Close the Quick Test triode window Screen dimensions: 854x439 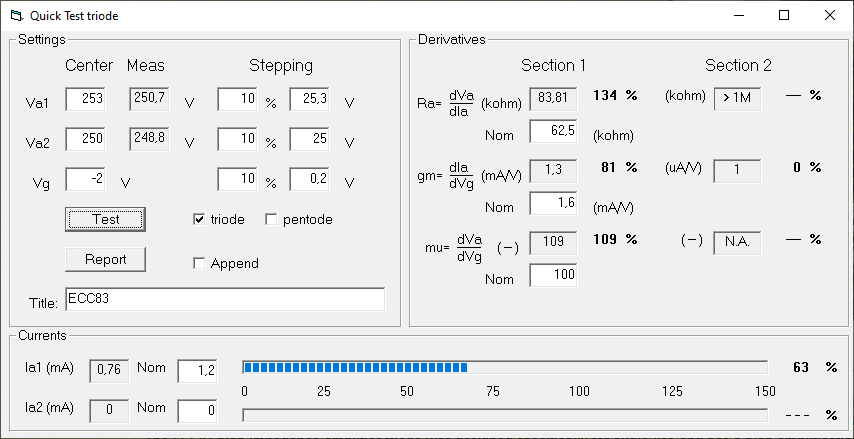tap(829, 15)
